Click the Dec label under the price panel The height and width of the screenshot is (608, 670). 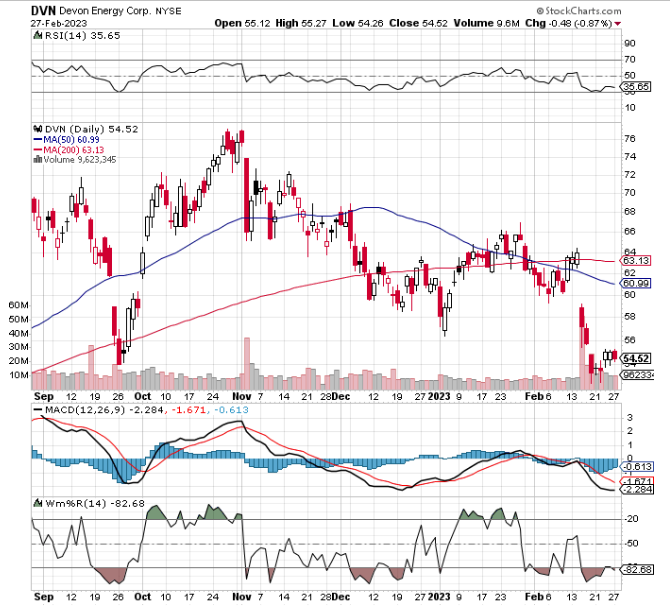(341, 396)
